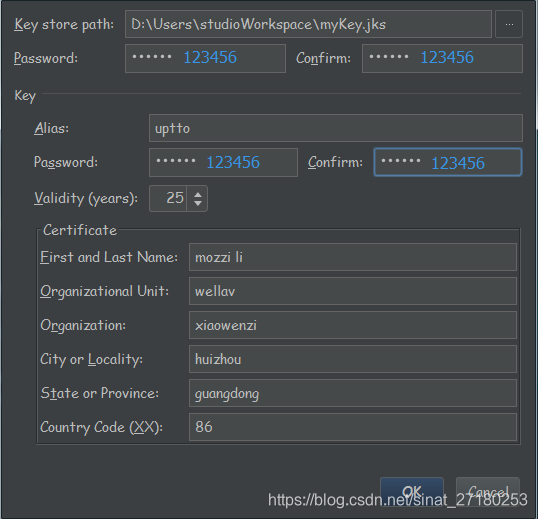Click the First and Last Name field
538x519 pixels.
tap(353, 257)
